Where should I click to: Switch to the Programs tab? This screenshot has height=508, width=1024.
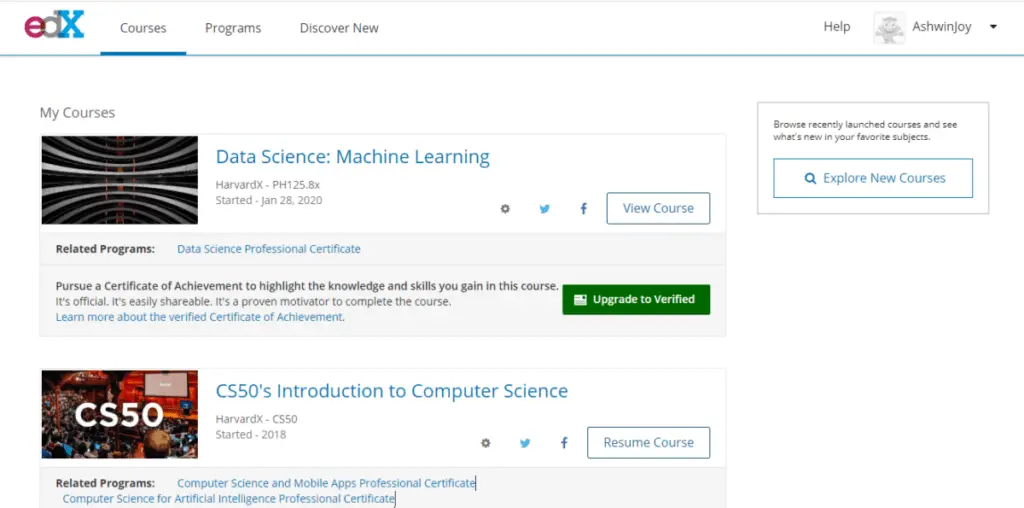coord(233,28)
